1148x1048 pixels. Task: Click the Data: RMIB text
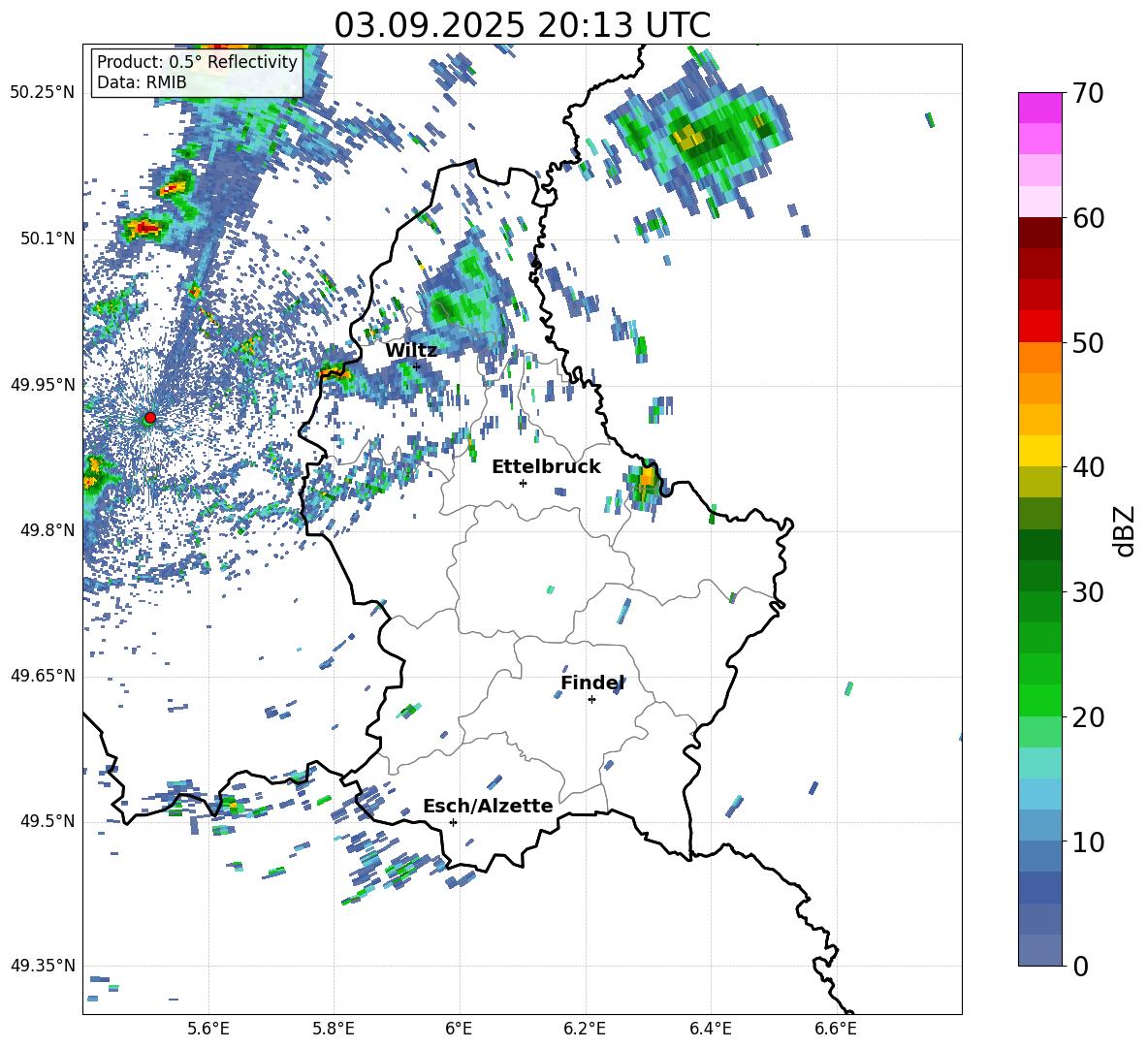(x=142, y=82)
